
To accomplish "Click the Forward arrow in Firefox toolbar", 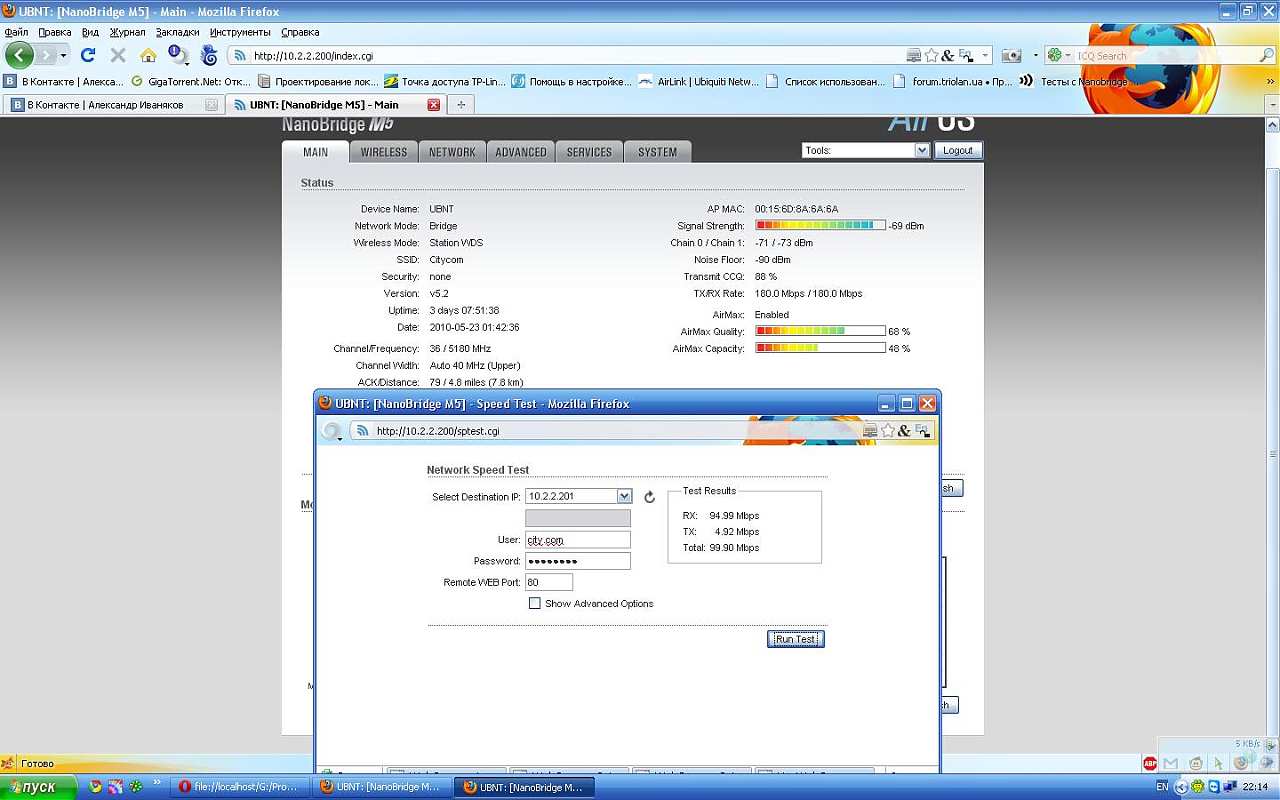I will pyautogui.click(x=46, y=55).
